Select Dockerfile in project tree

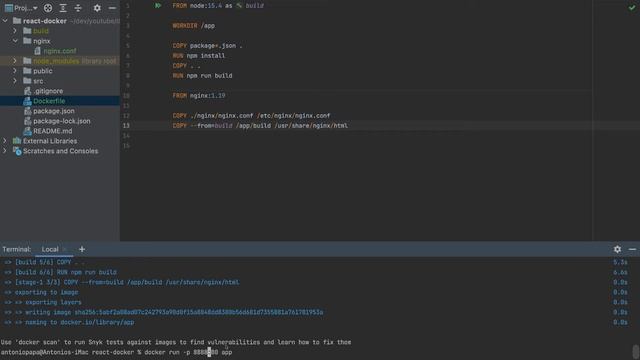click(x=49, y=101)
